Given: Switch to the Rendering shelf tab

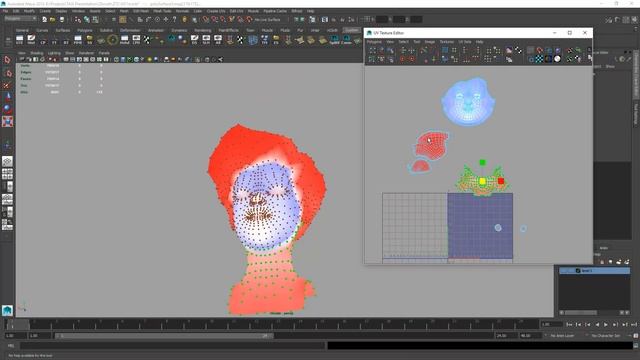Looking at the screenshot, I should coord(202,31).
